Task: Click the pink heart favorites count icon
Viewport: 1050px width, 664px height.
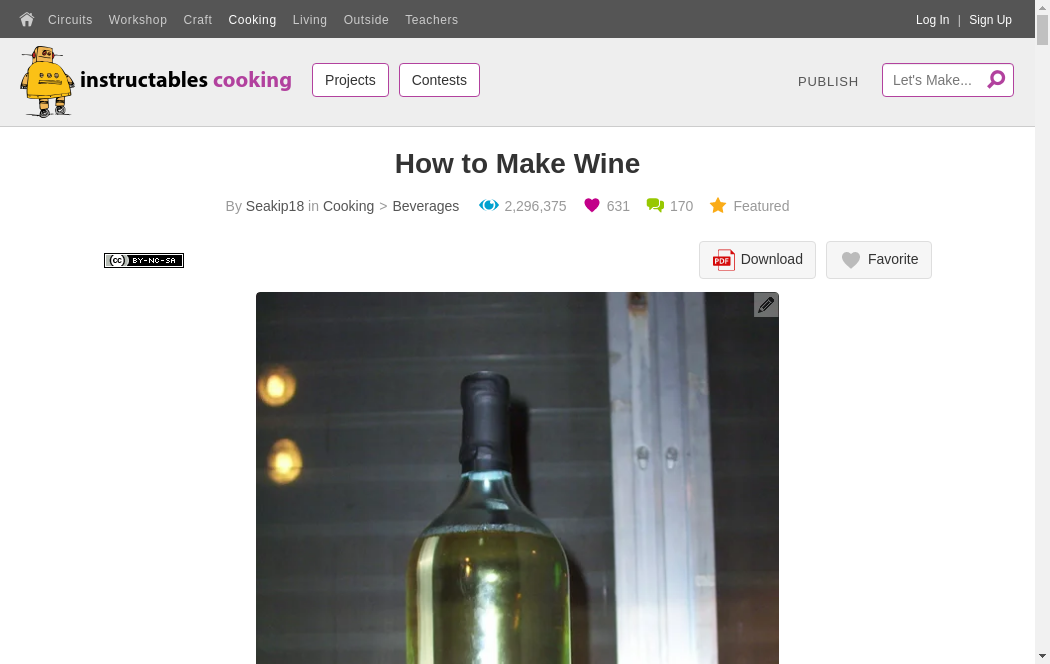Action: pos(592,205)
